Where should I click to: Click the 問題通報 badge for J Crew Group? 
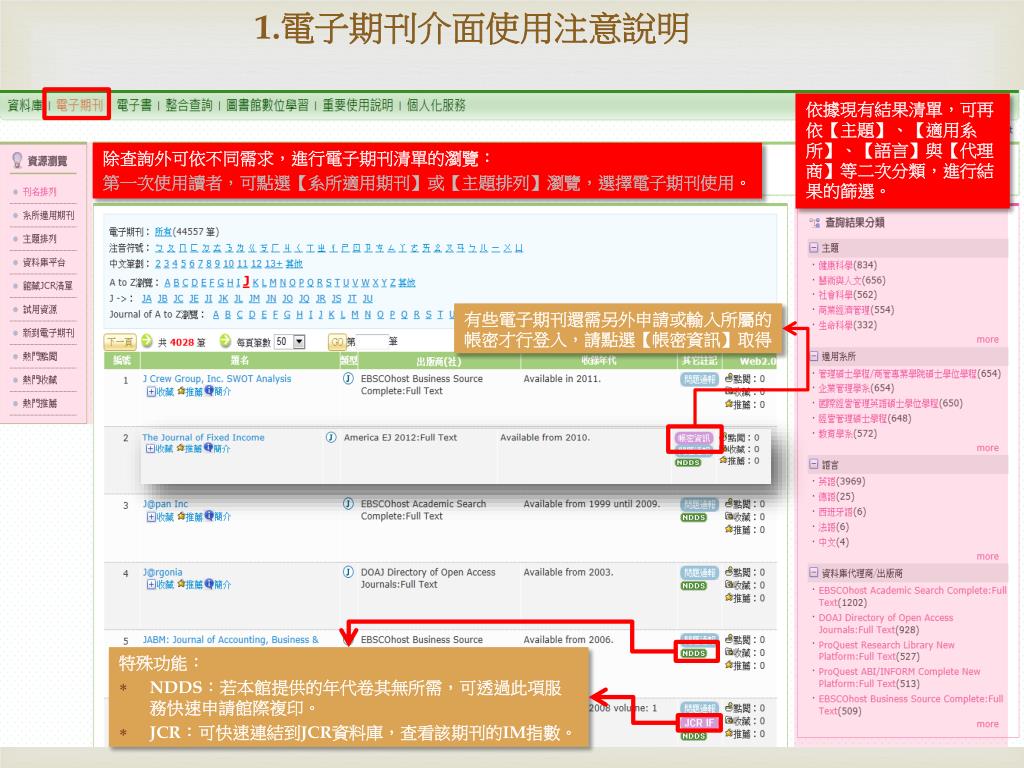699,379
